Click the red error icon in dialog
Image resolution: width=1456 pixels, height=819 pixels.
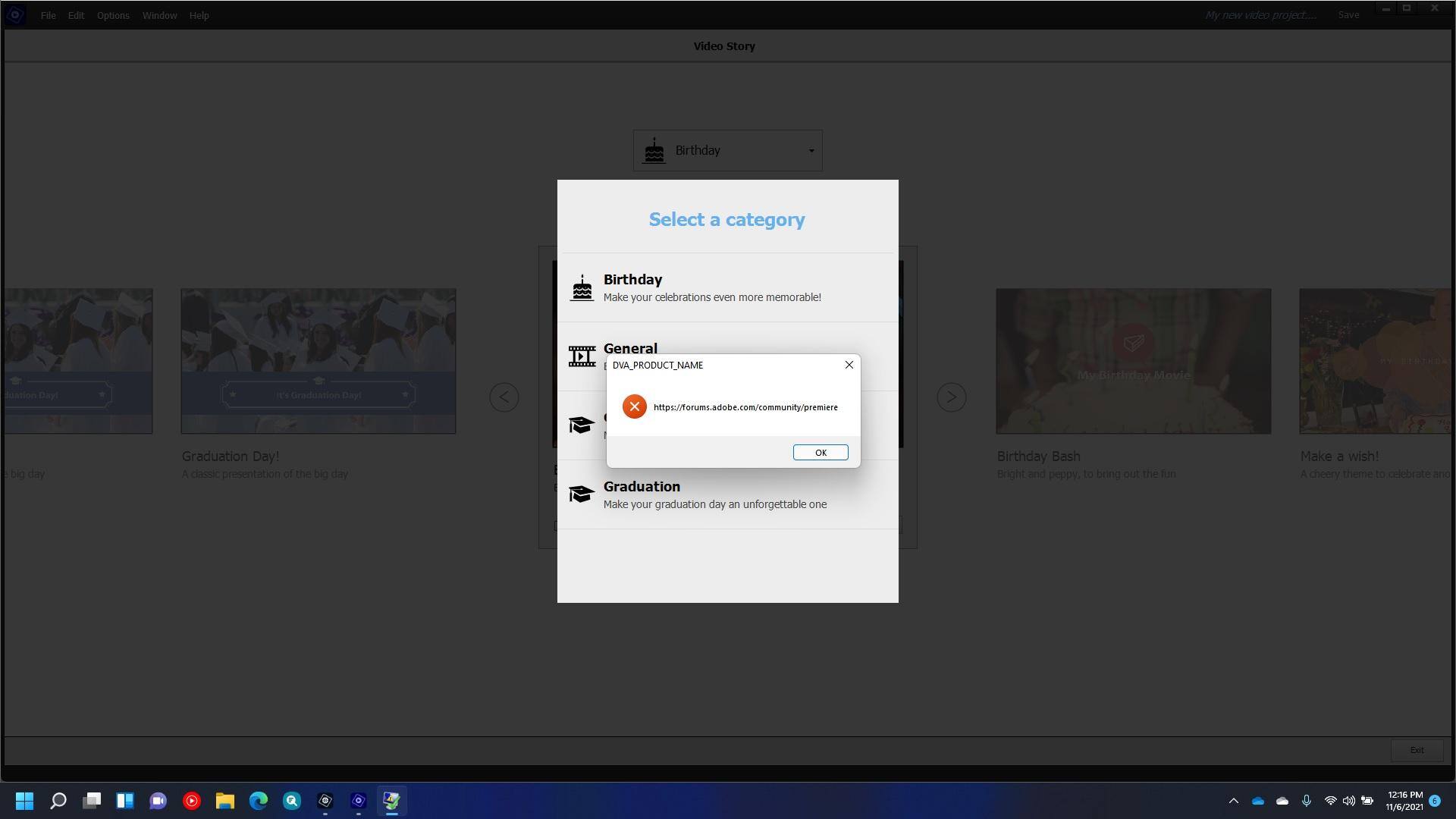pyautogui.click(x=634, y=407)
